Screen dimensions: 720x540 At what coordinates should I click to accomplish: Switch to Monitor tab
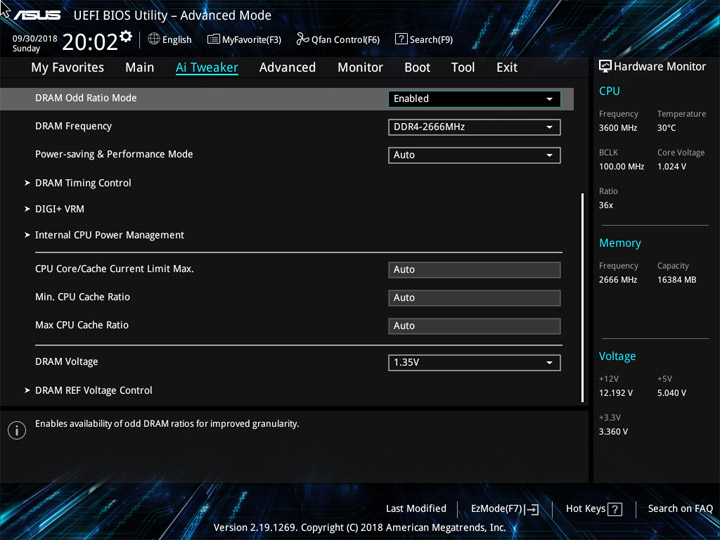360,68
